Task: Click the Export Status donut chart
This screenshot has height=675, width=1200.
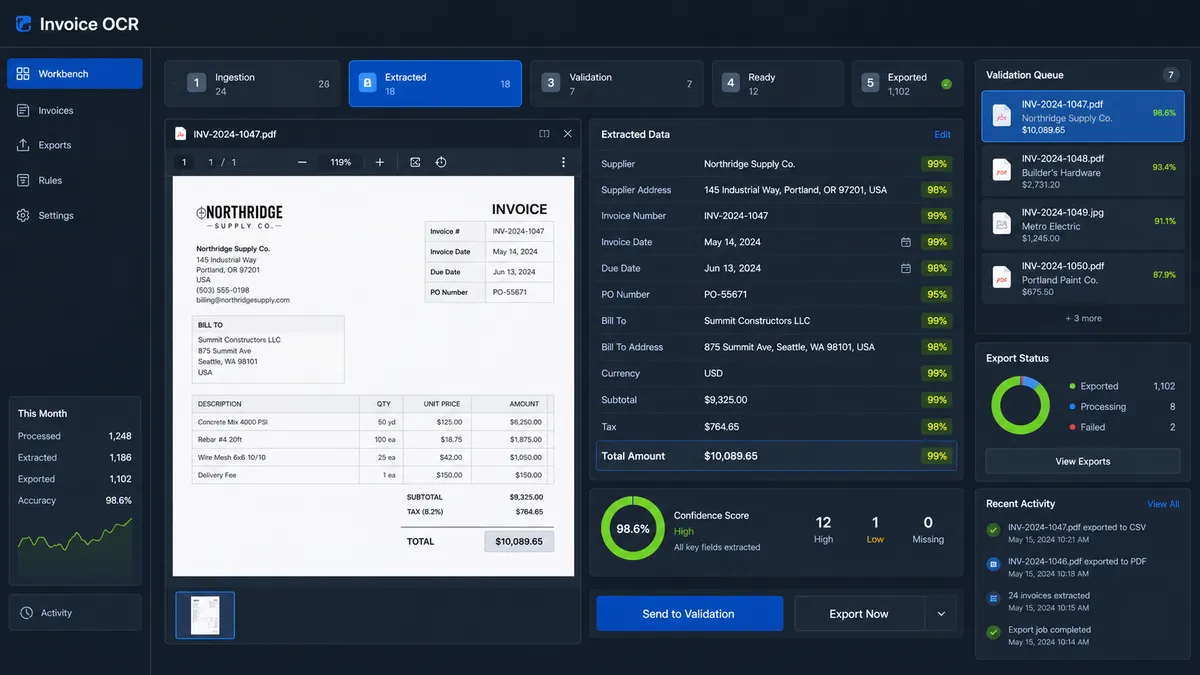Action: click(x=1020, y=405)
